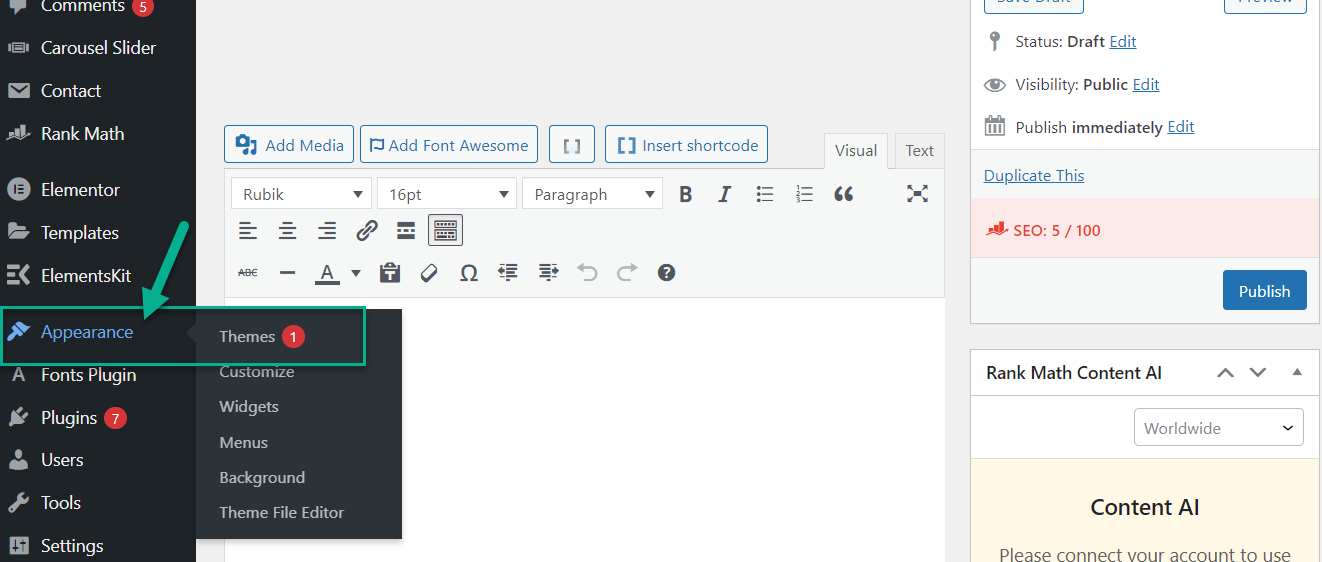Screen dimensions: 1322x562
Task: Open the SEO 5 / 100 score
Action: [1043, 230]
